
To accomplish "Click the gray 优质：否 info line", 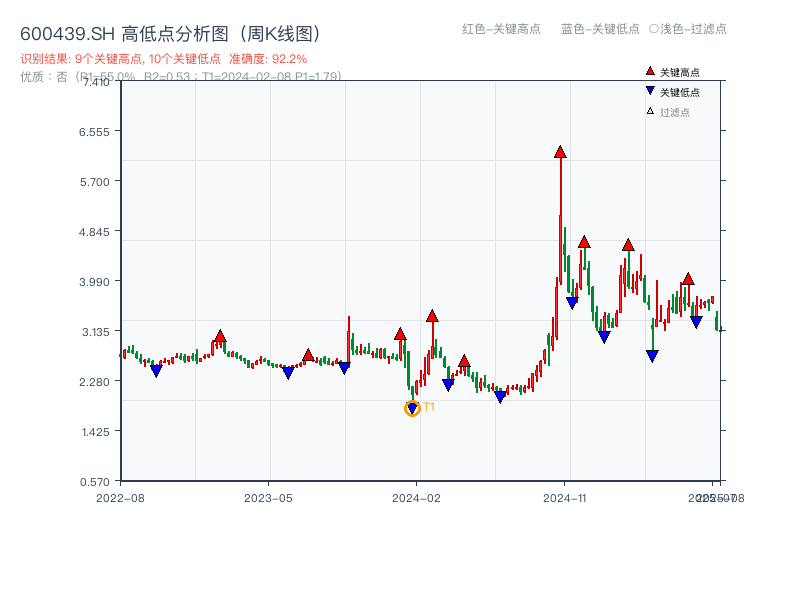I will point(181,77).
